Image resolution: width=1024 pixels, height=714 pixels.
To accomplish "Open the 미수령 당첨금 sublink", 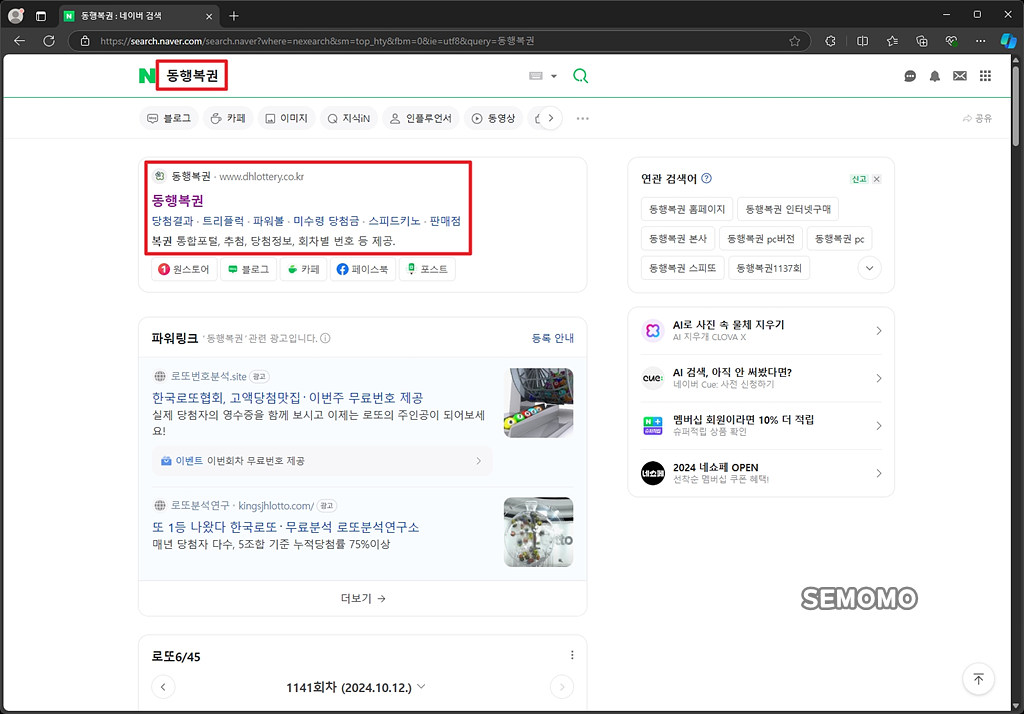I will (x=326, y=221).
